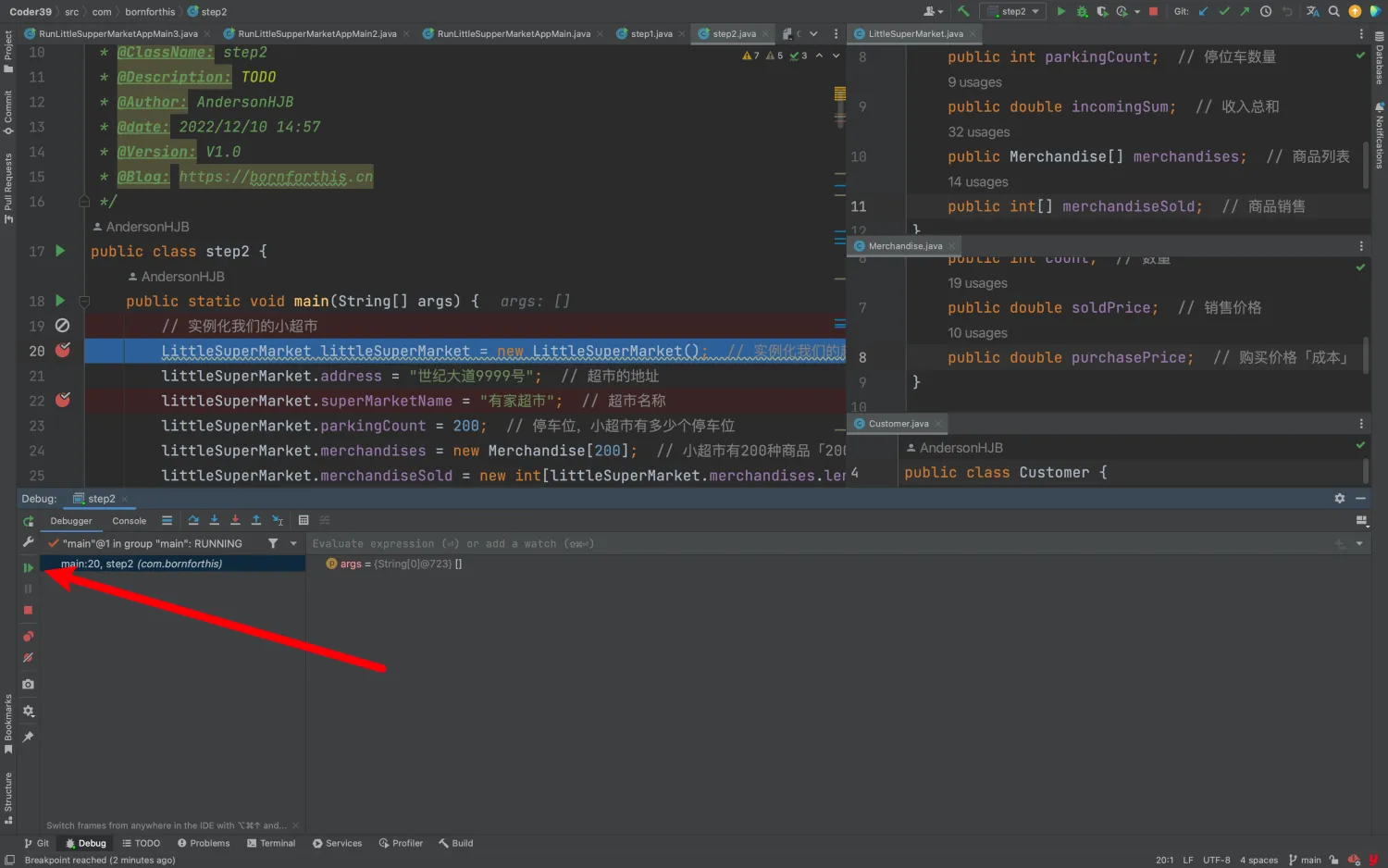
Task: Filter frames with funnel icon
Action: (273, 543)
